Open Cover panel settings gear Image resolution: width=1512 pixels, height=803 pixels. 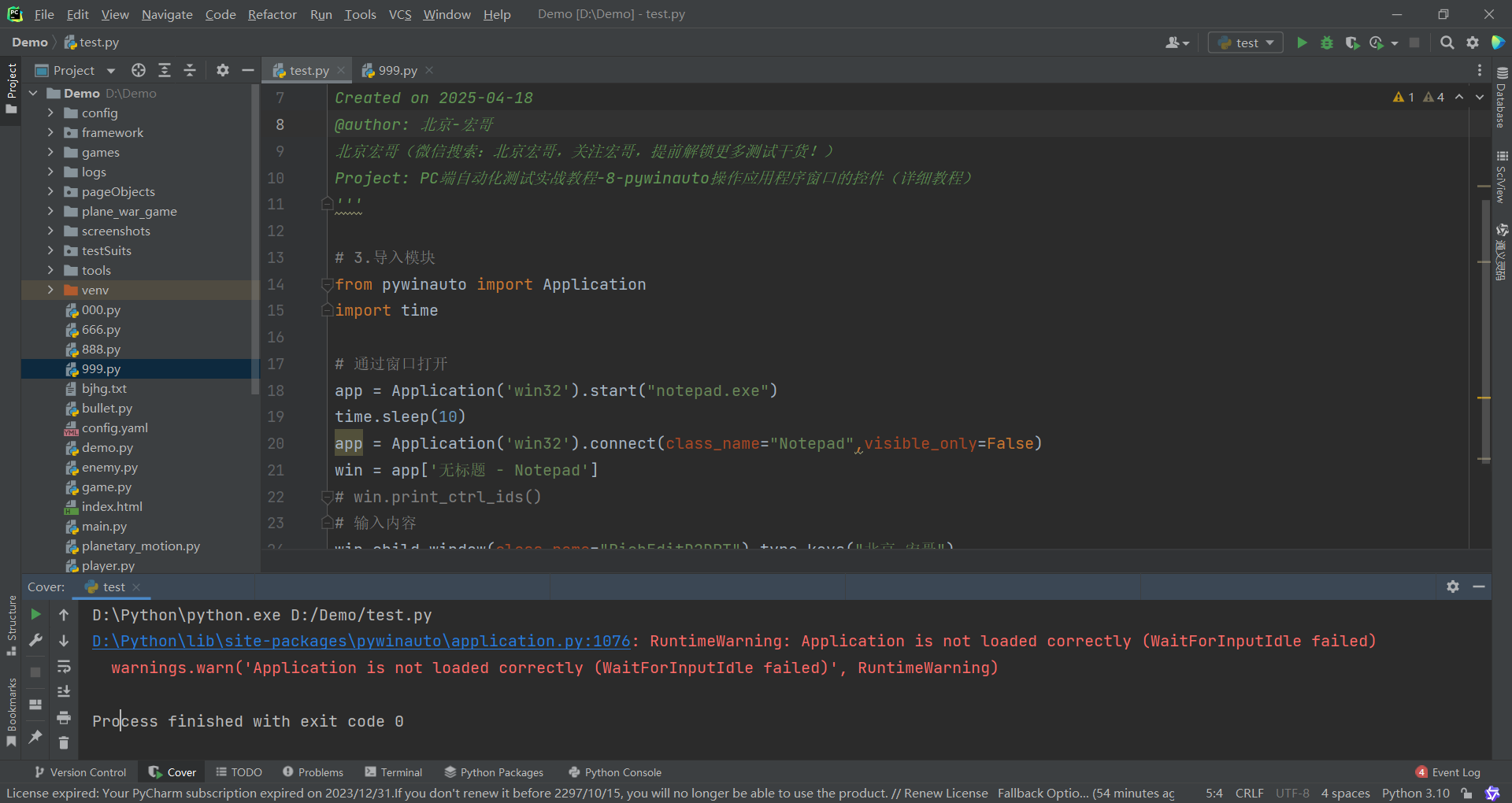pos(1453,587)
